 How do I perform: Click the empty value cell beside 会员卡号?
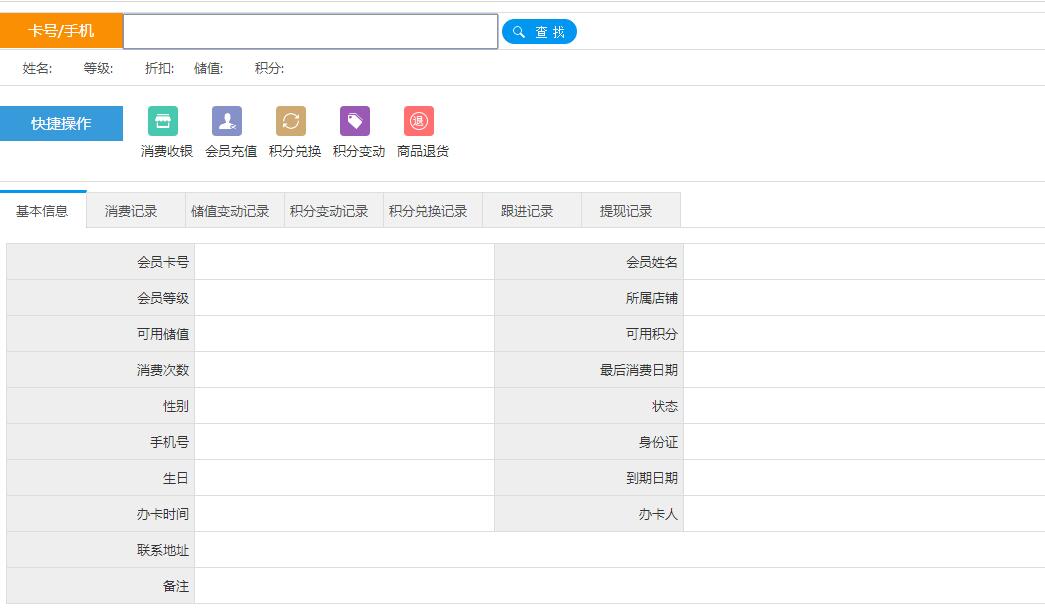pyautogui.click(x=344, y=262)
